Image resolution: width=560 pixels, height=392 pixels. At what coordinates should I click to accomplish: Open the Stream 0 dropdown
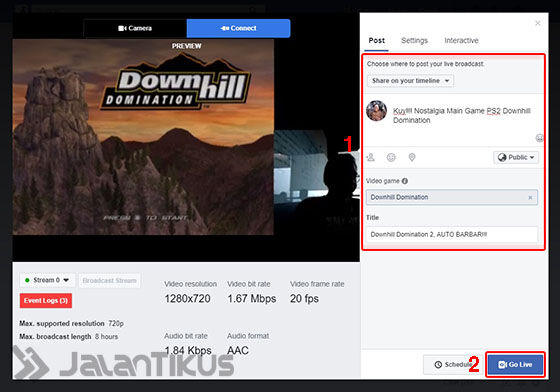(48, 280)
